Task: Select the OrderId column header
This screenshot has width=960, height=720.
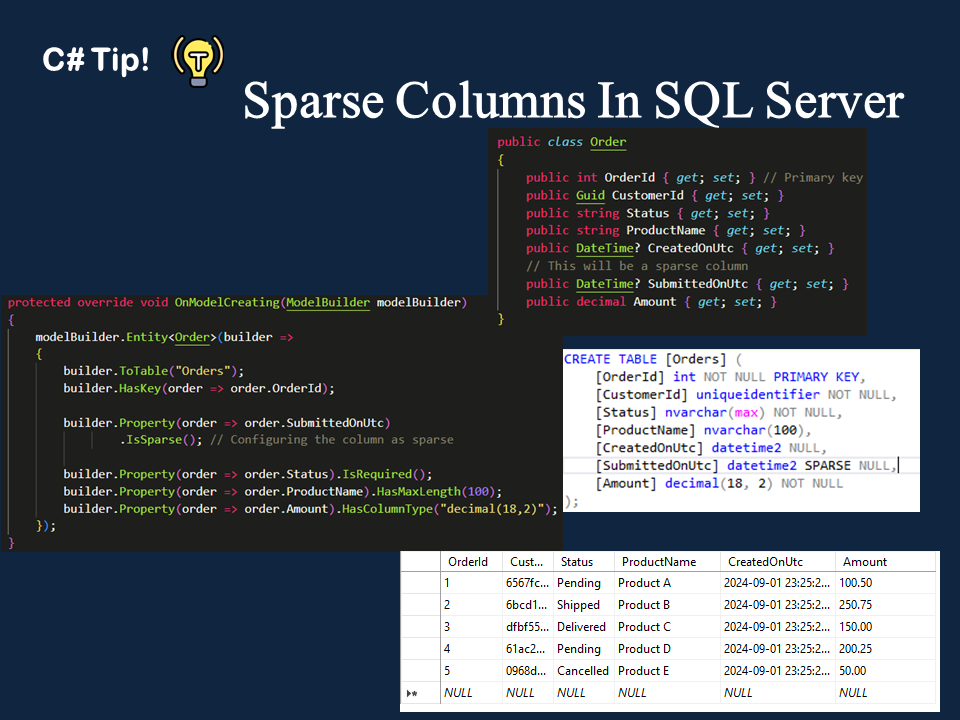Action: 468,562
